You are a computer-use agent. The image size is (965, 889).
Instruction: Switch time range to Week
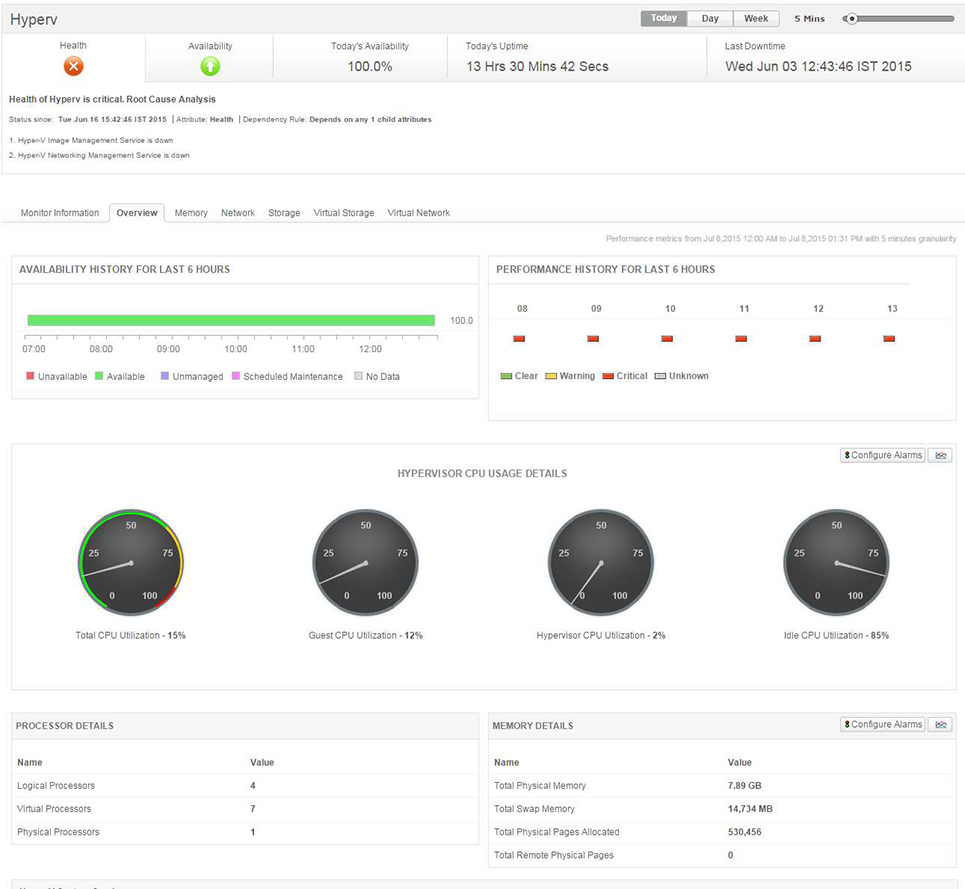(756, 18)
